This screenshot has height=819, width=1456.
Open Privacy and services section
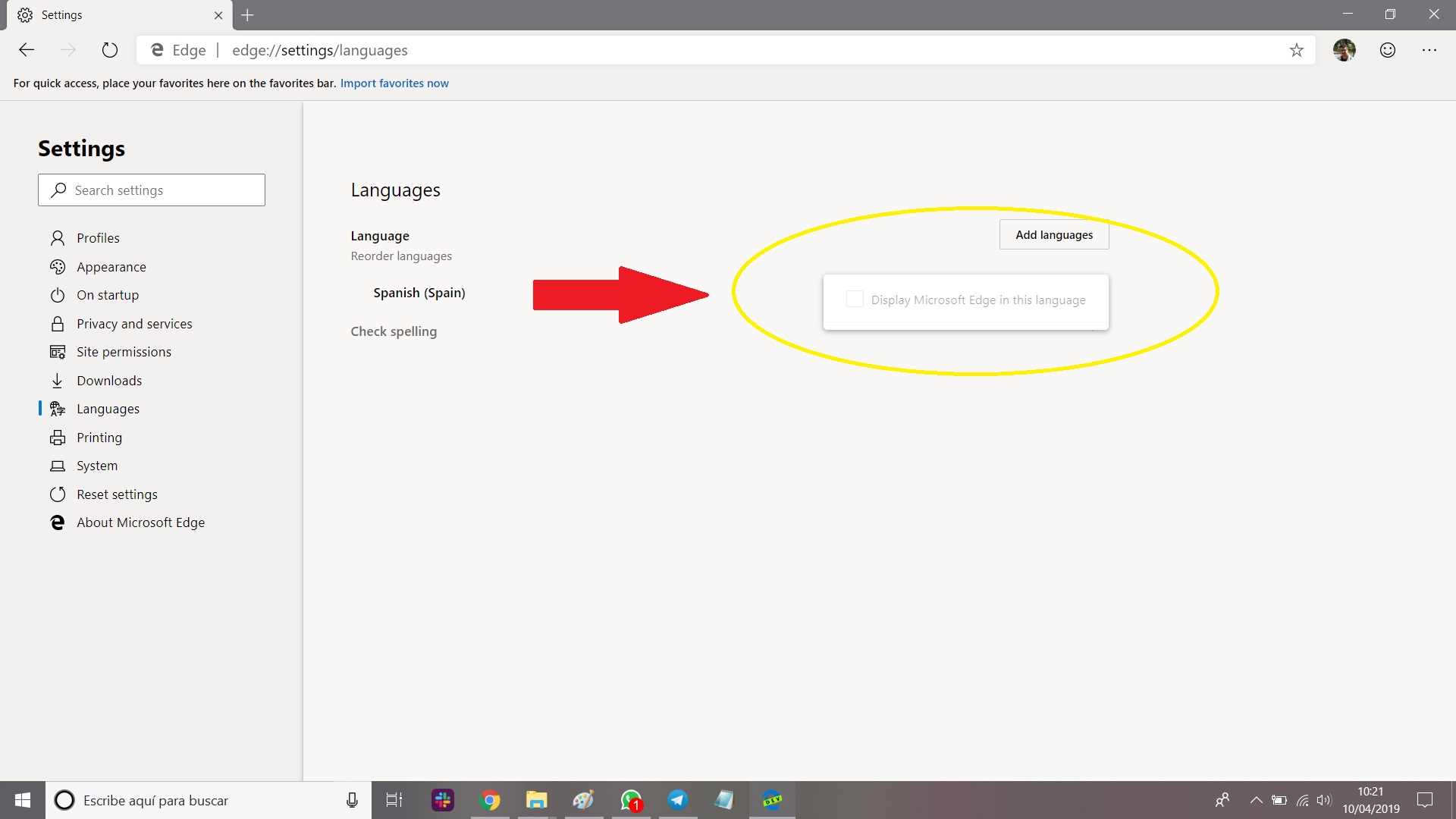[x=134, y=324]
